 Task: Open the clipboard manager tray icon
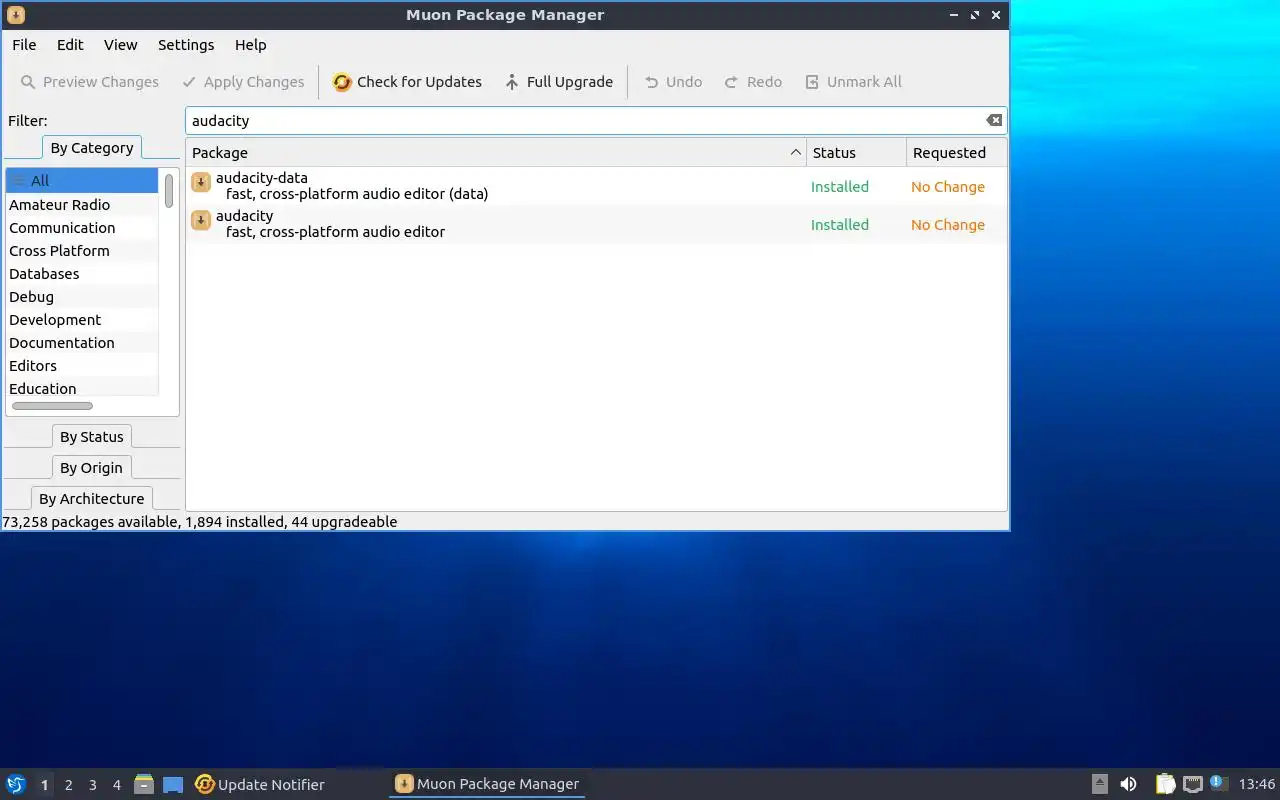tap(1165, 785)
